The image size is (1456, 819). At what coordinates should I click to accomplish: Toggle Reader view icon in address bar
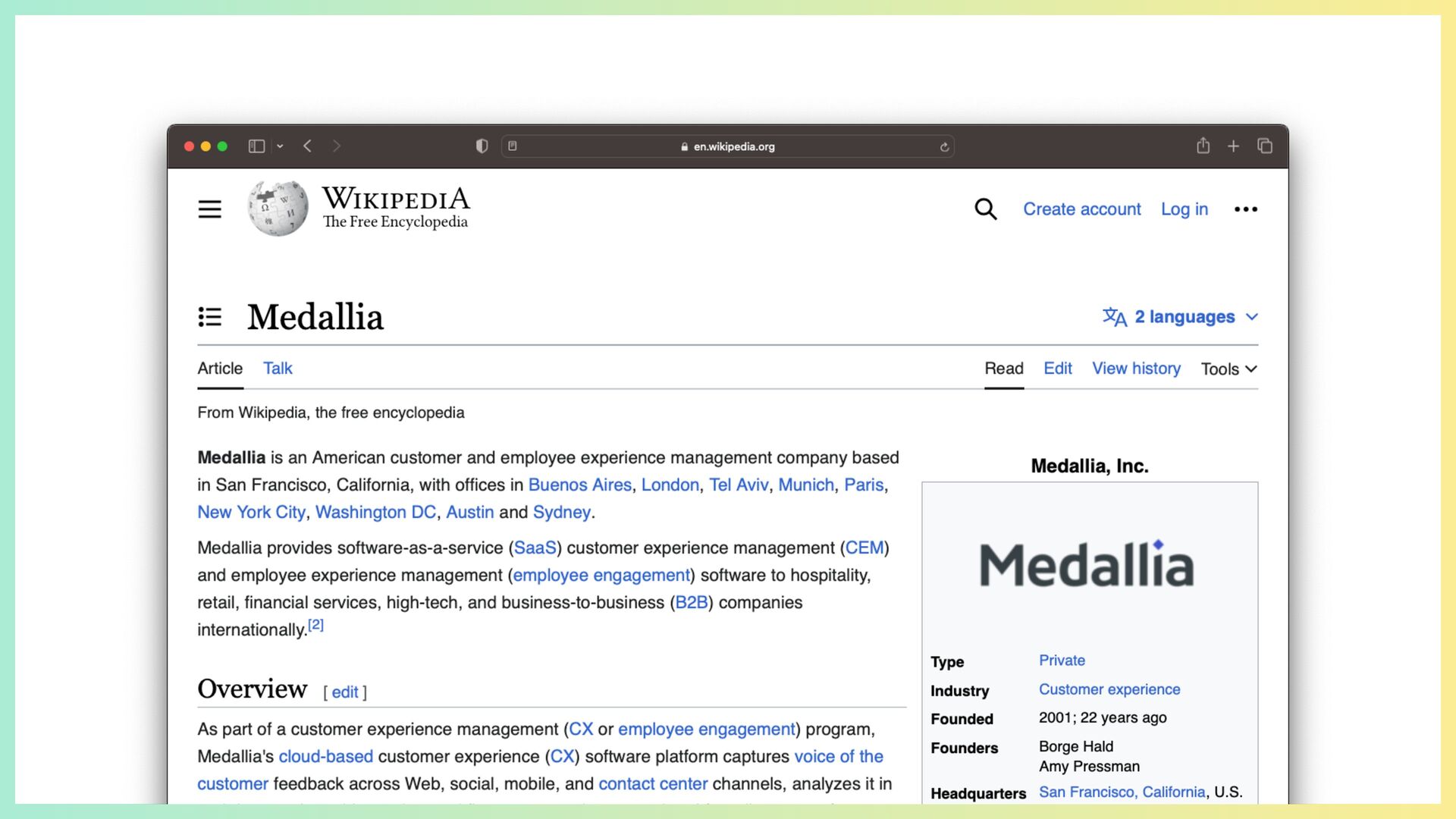coord(513,146)
